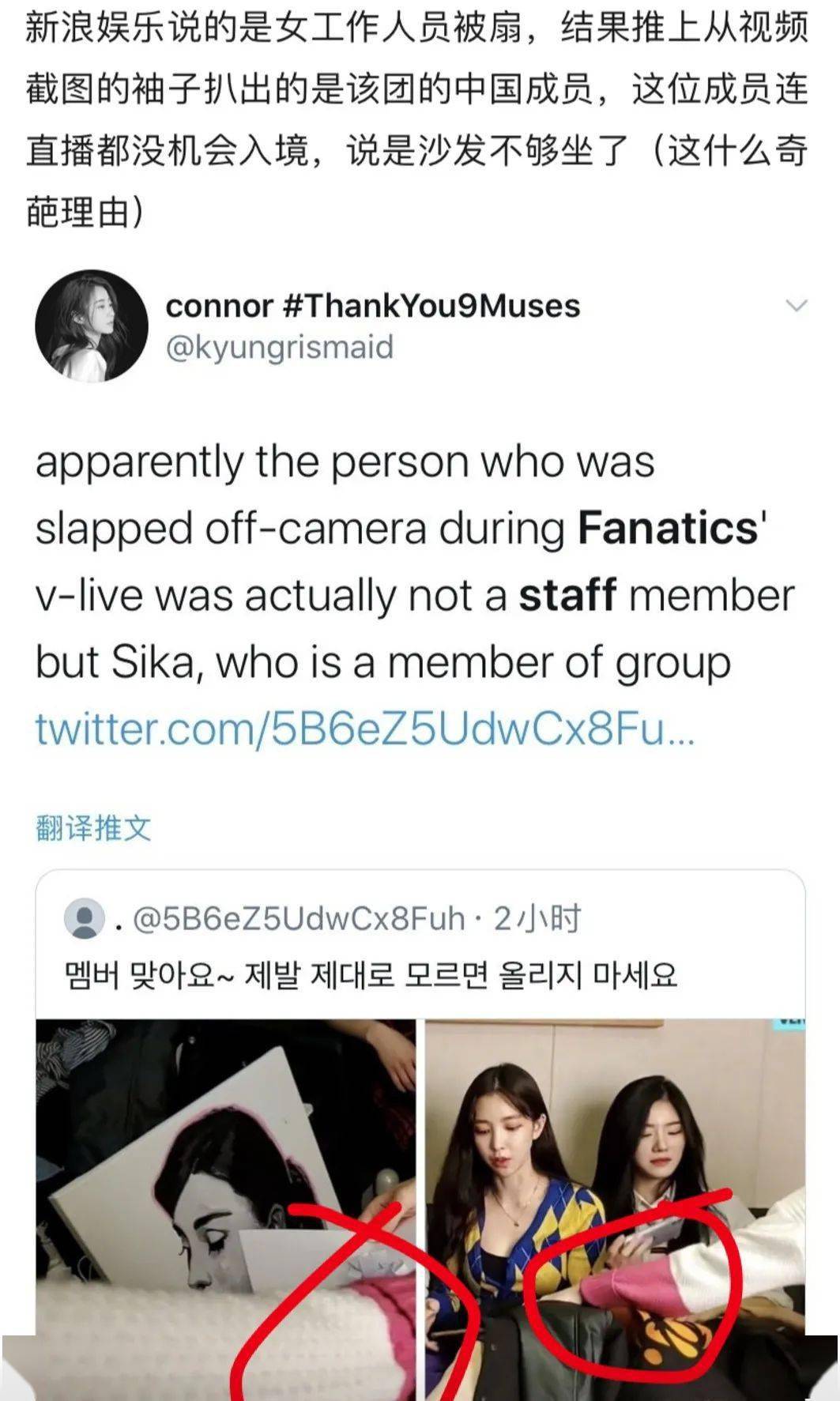Open the @5B6eZ5UdwCx8Fuh handle in quoted tweet

tap(299, 918)
